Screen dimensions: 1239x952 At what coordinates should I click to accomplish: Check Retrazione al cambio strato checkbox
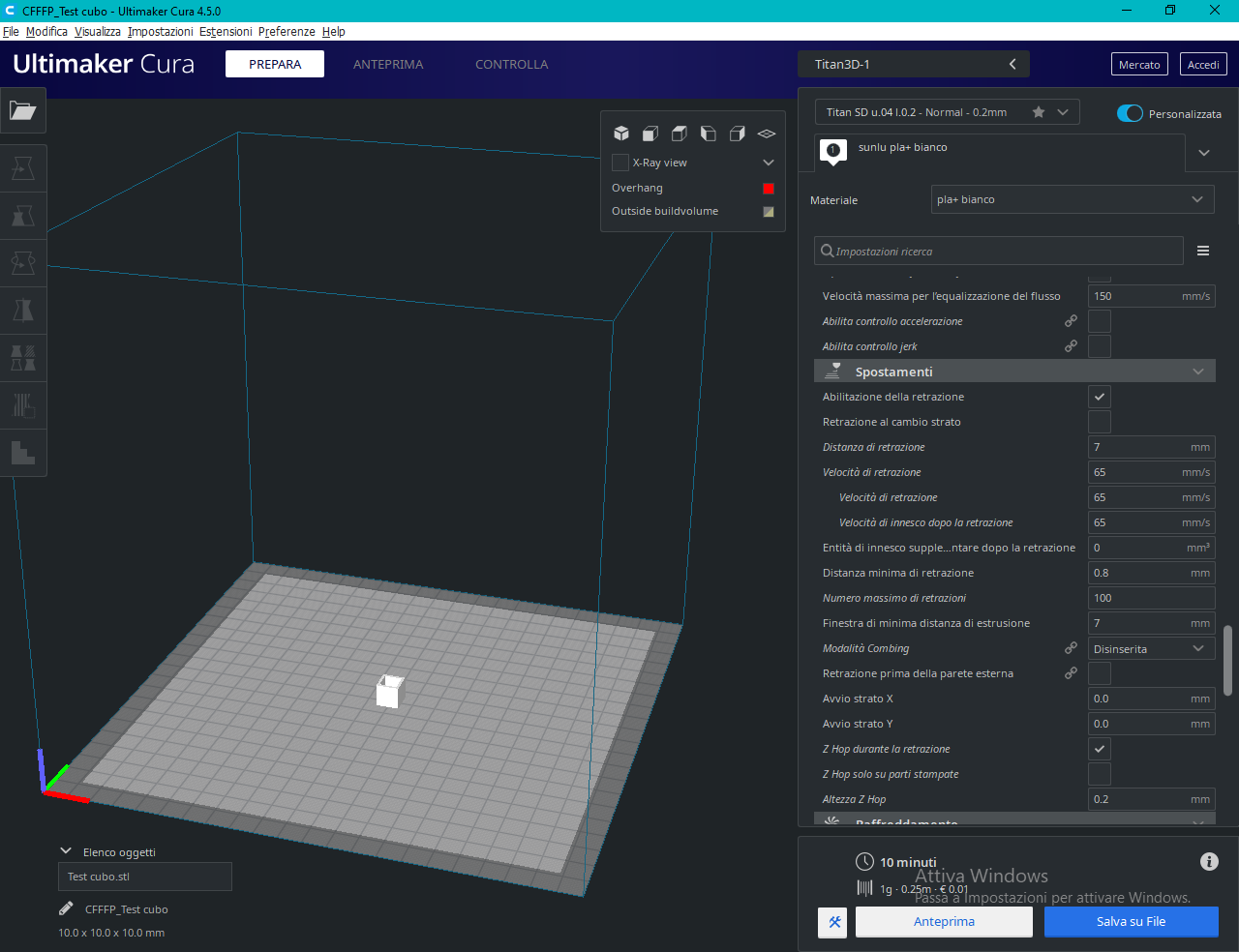click(1100, 422)
